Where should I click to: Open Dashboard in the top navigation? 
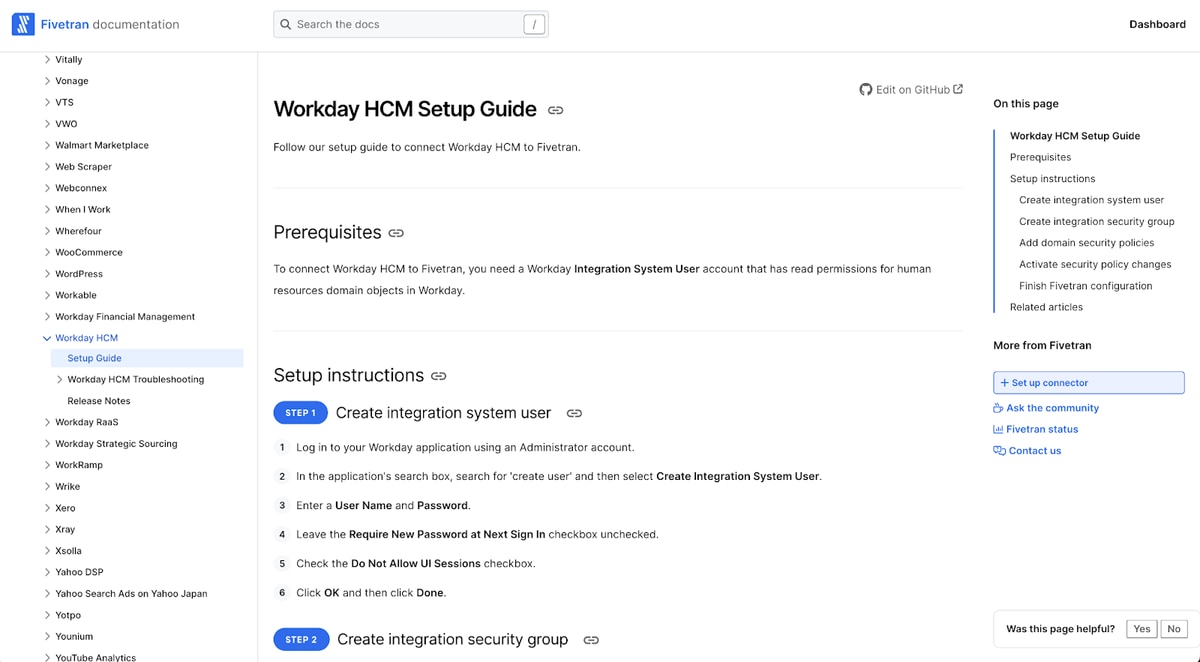[1157, 24]
